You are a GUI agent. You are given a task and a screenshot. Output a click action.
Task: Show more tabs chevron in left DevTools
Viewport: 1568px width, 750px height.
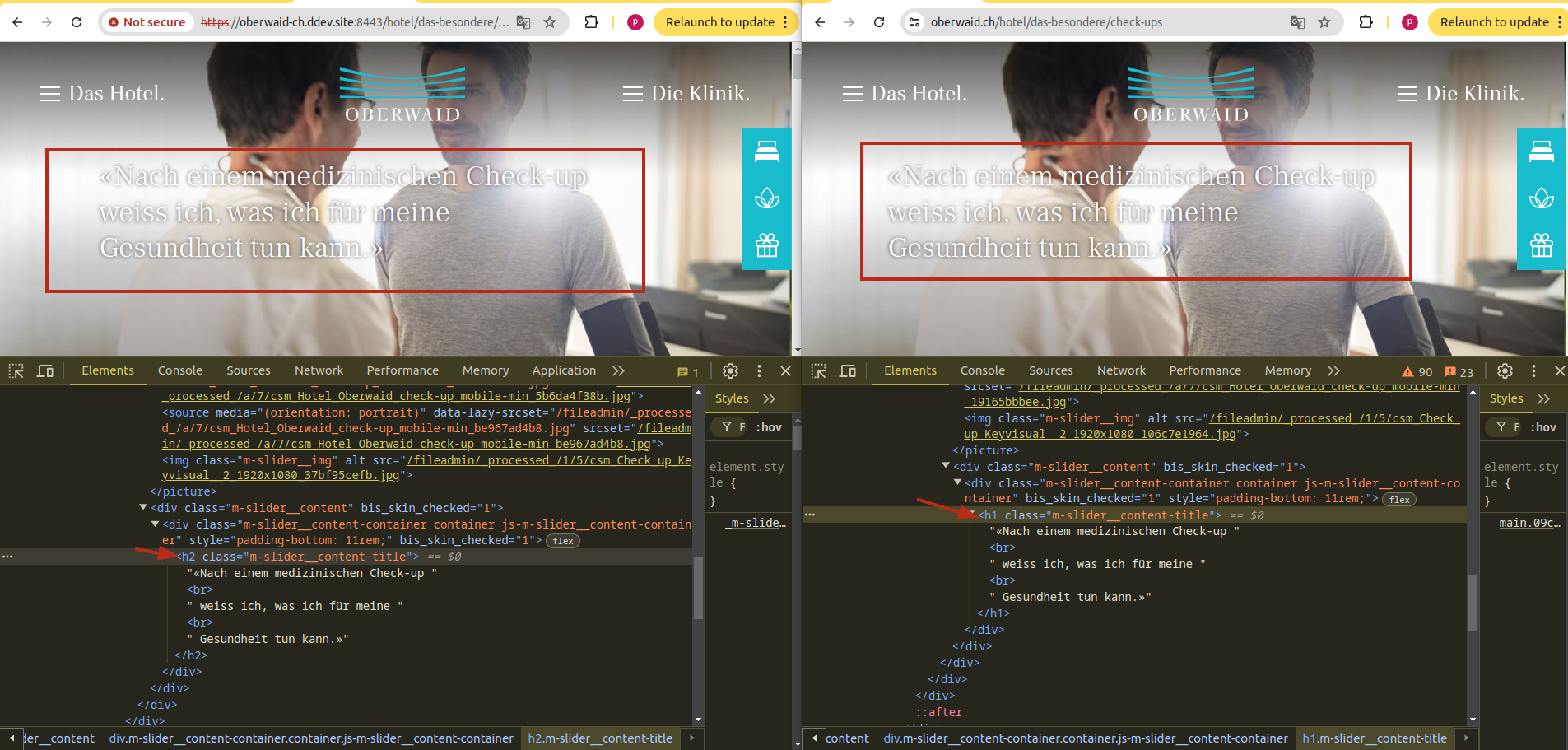coord(618,371)
